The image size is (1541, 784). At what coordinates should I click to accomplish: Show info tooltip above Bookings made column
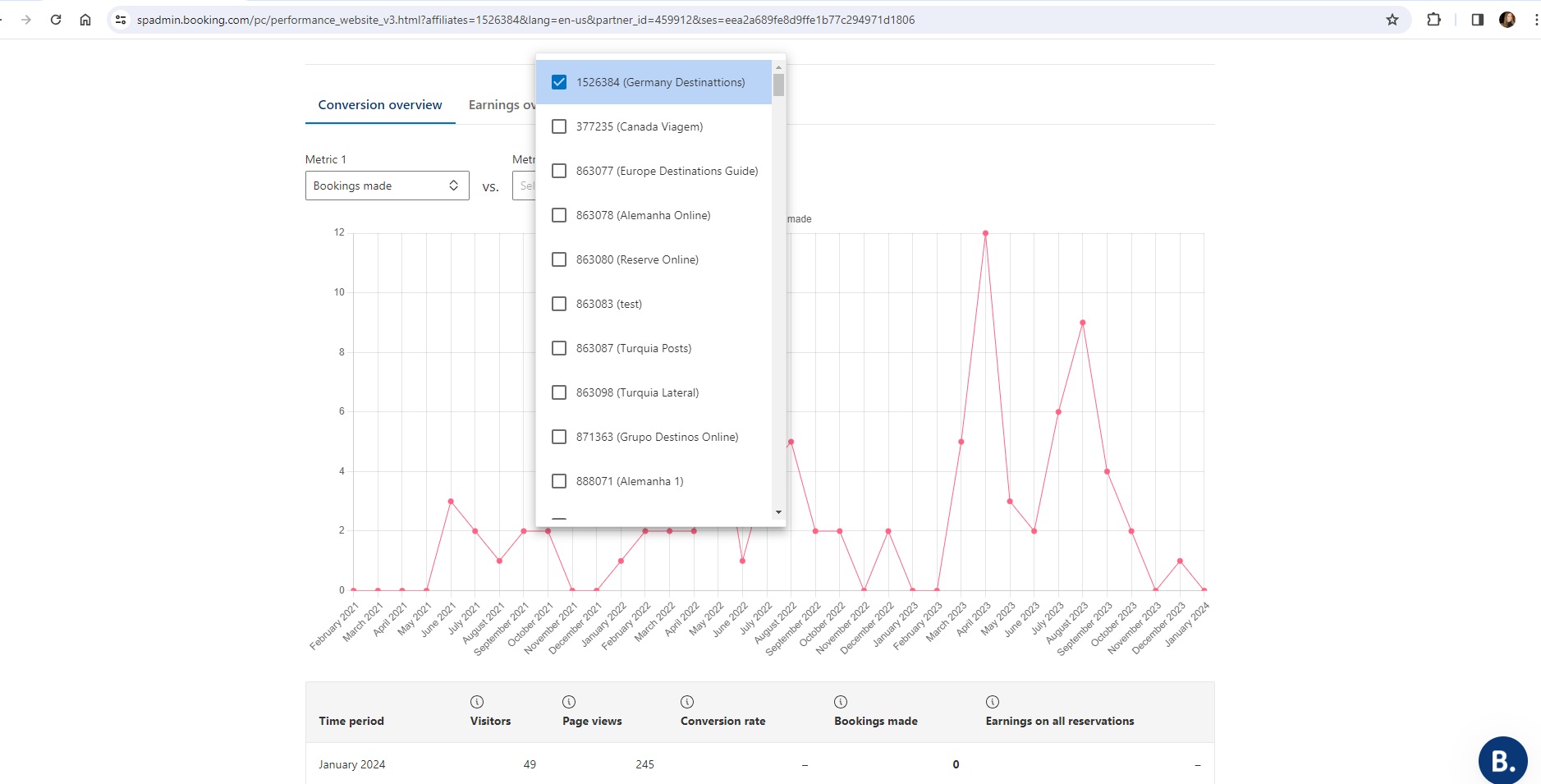pos(841,702)
